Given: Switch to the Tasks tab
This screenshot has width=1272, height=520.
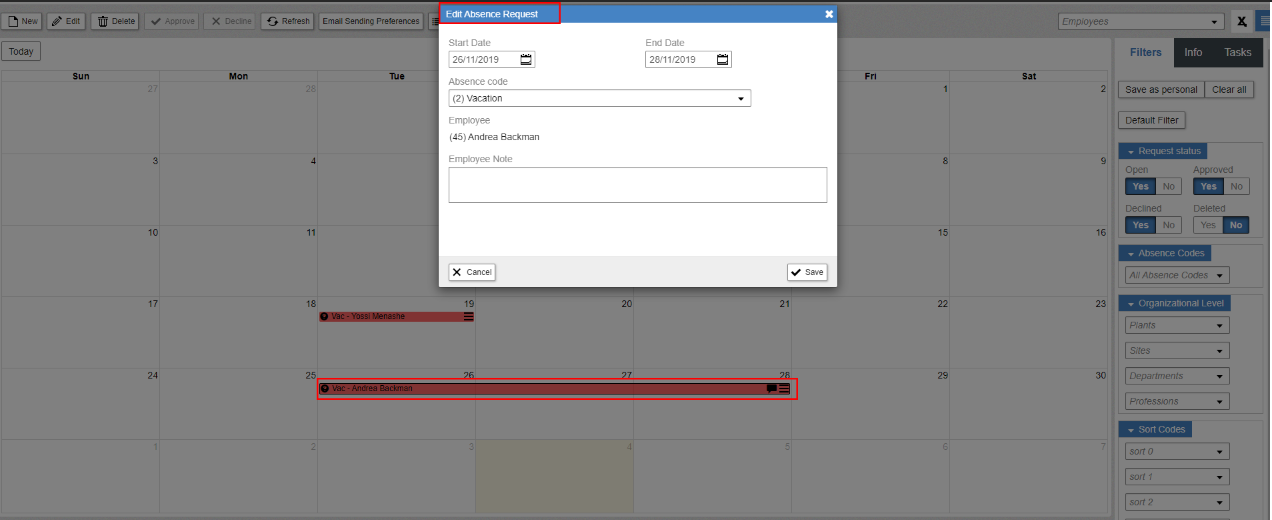Looking at the screenshot, I should 1238,52.
